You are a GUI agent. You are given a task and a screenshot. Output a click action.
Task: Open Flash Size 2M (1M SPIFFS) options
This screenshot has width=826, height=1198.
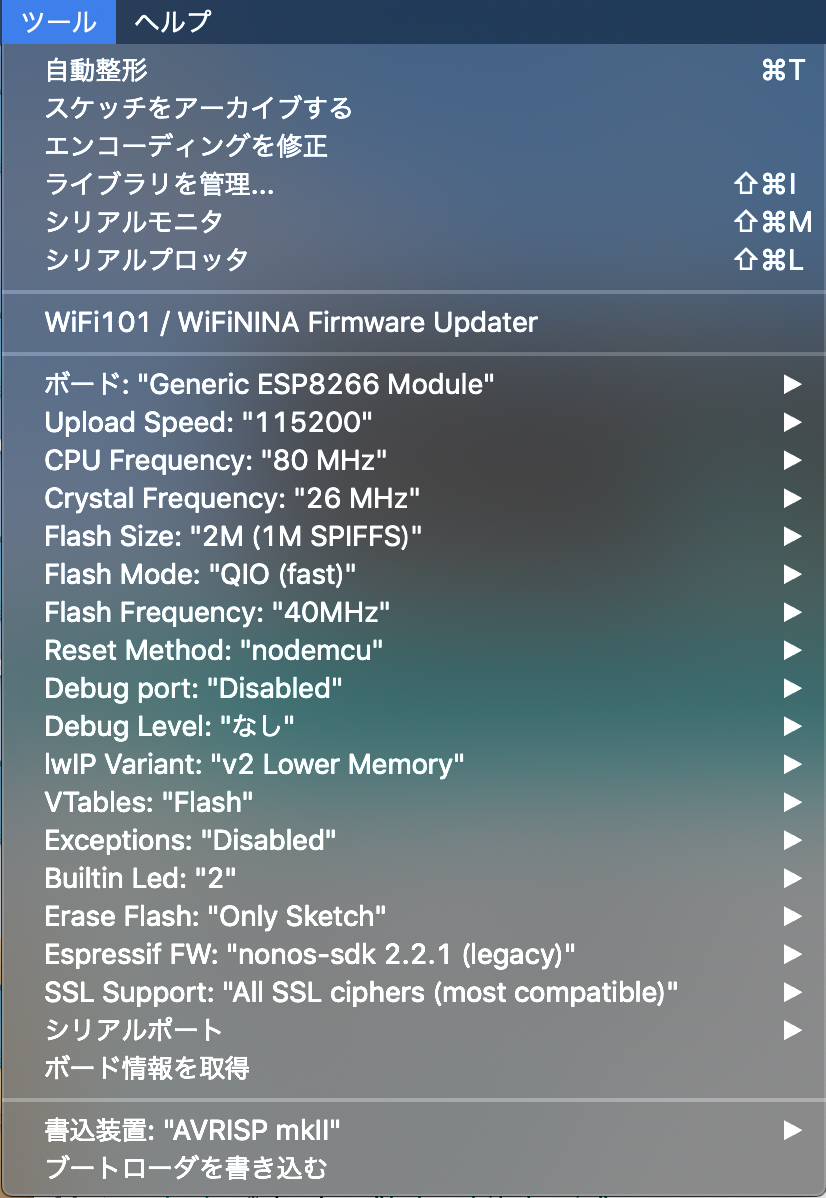[x=233, y=536]
